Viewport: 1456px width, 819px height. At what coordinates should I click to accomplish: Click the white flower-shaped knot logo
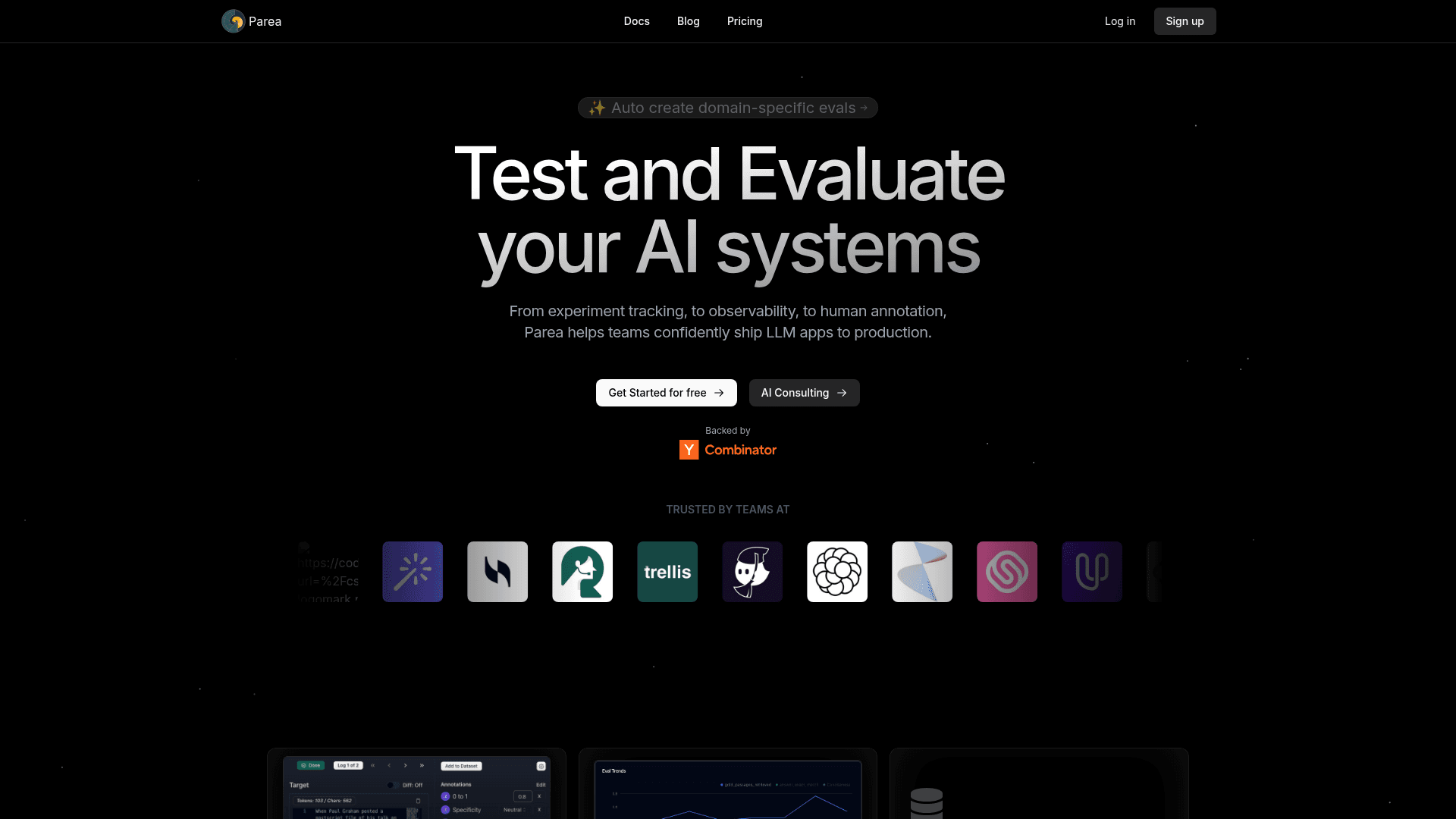click(x=837, y=572)
